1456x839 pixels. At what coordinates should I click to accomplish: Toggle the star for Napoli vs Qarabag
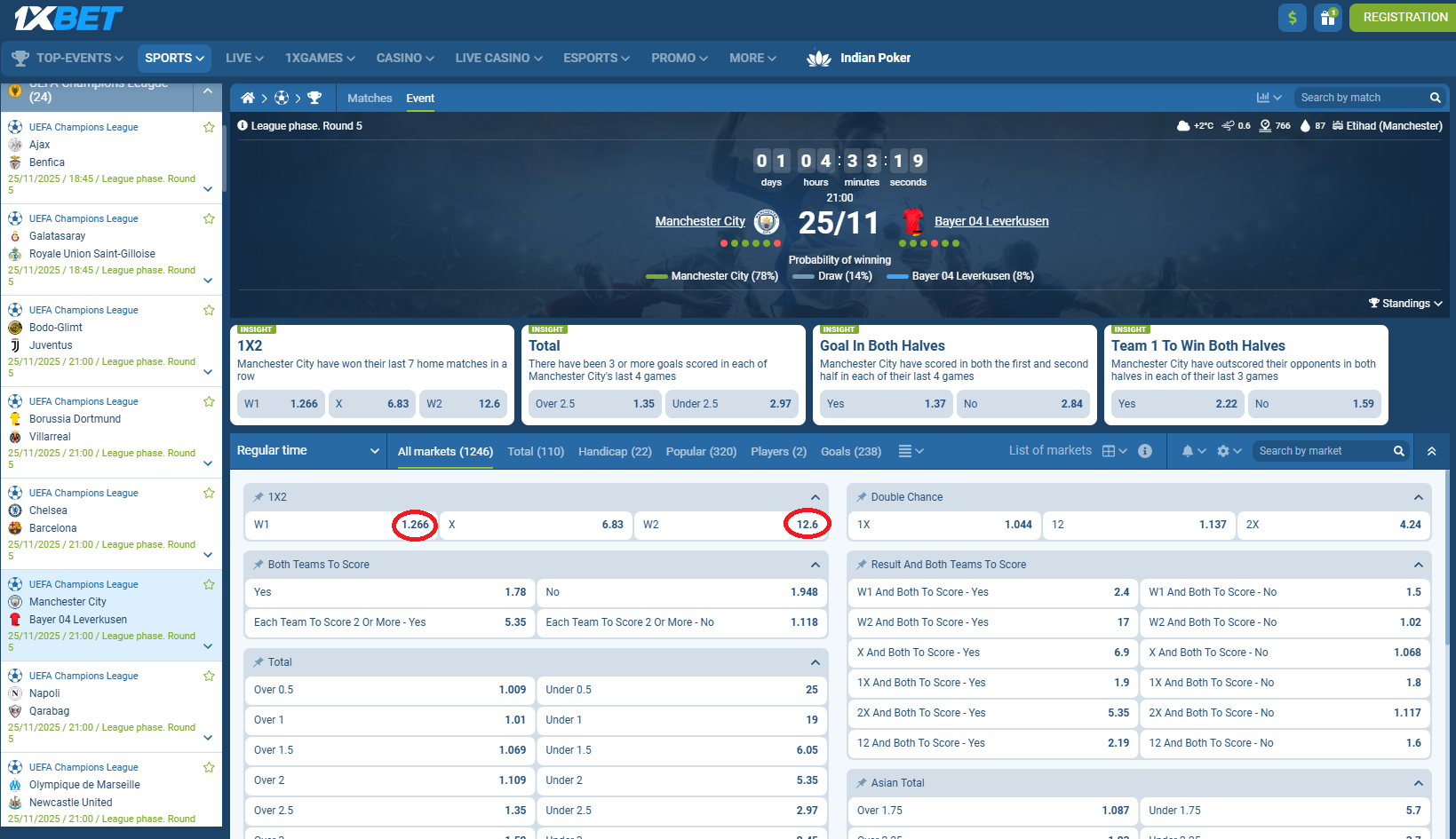point(209,676)
